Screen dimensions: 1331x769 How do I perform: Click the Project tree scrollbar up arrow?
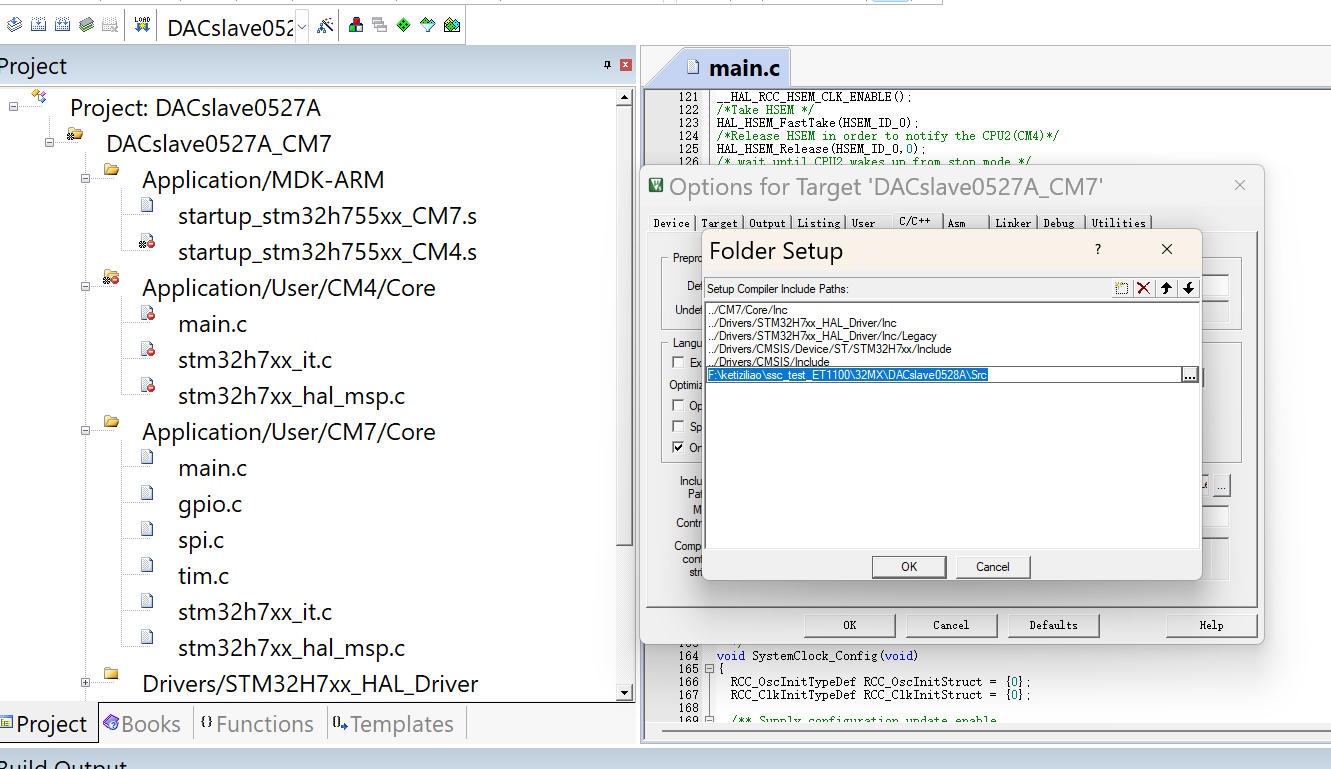[x=625, y=97]
